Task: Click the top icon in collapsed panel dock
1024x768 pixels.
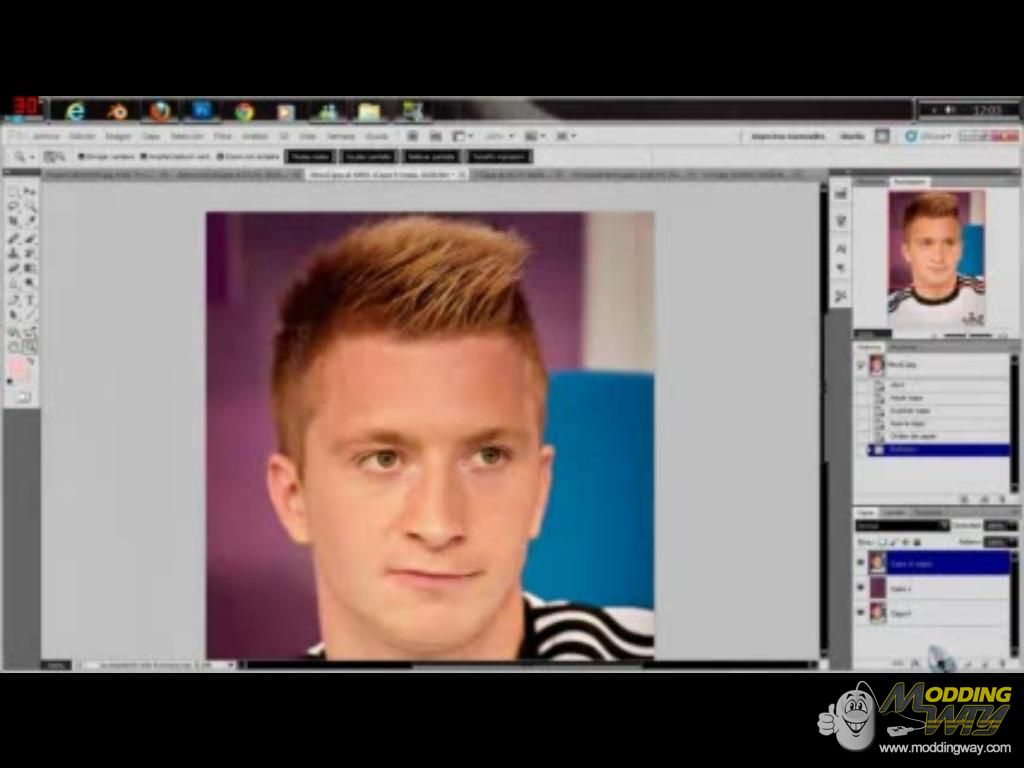Action: point(840,193)
